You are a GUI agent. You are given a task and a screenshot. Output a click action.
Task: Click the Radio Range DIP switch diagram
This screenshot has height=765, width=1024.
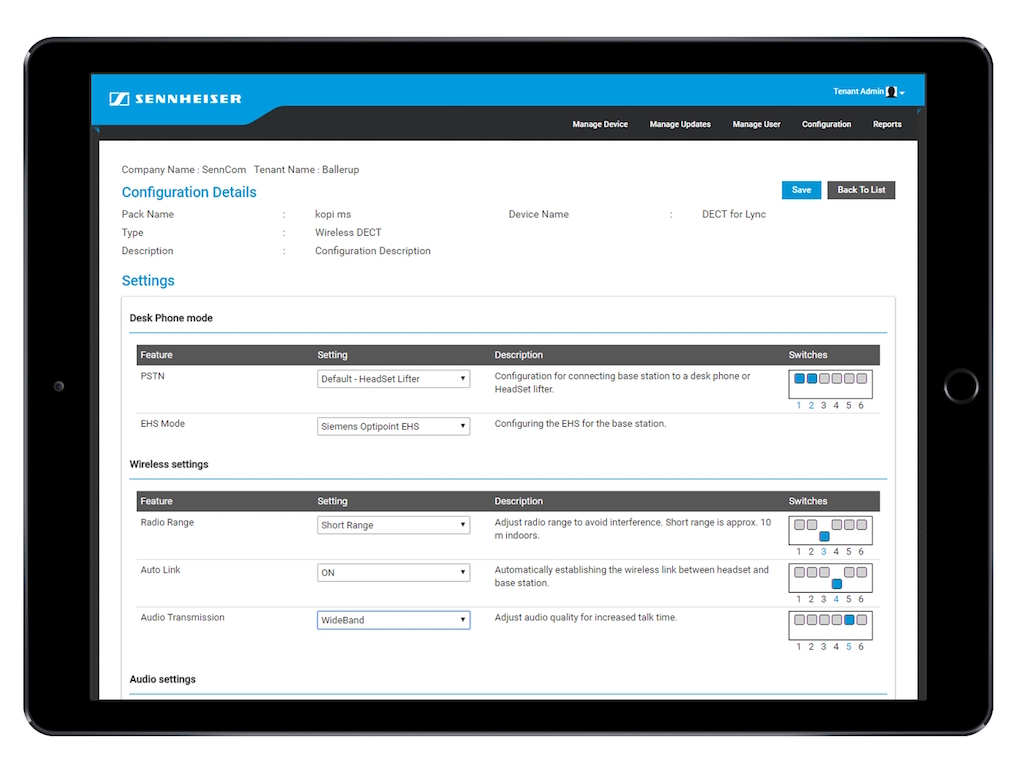(830, 531)
